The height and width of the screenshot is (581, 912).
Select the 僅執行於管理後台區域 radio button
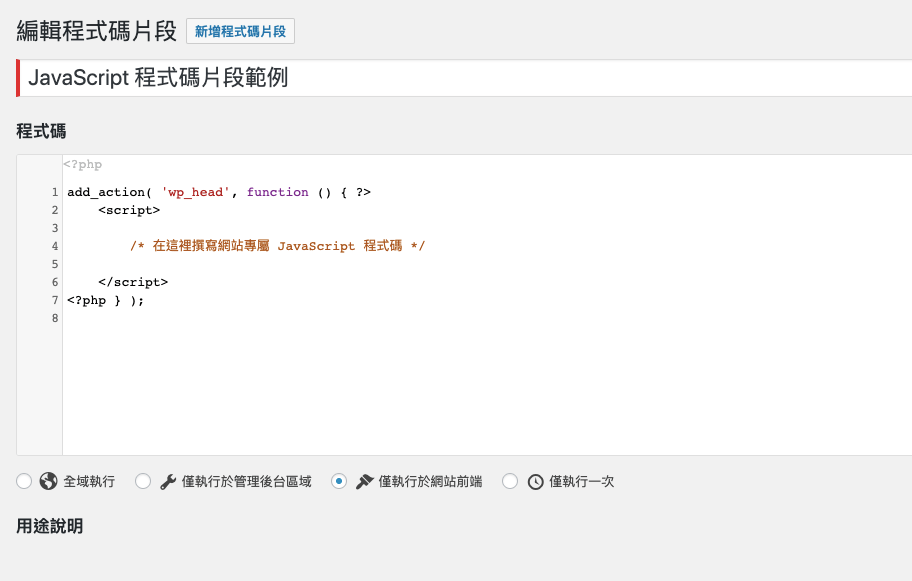(143, 481)
